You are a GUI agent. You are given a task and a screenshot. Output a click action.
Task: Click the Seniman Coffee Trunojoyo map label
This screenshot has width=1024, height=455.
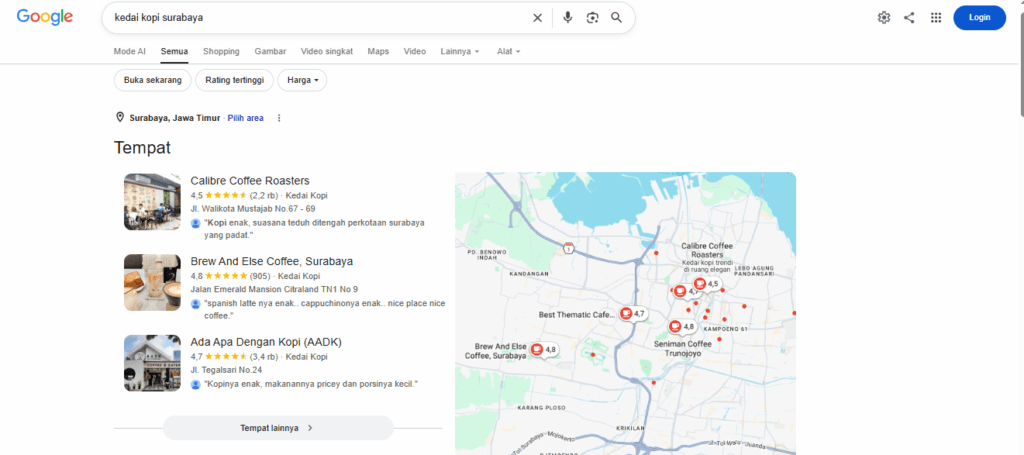pos(682,349)
